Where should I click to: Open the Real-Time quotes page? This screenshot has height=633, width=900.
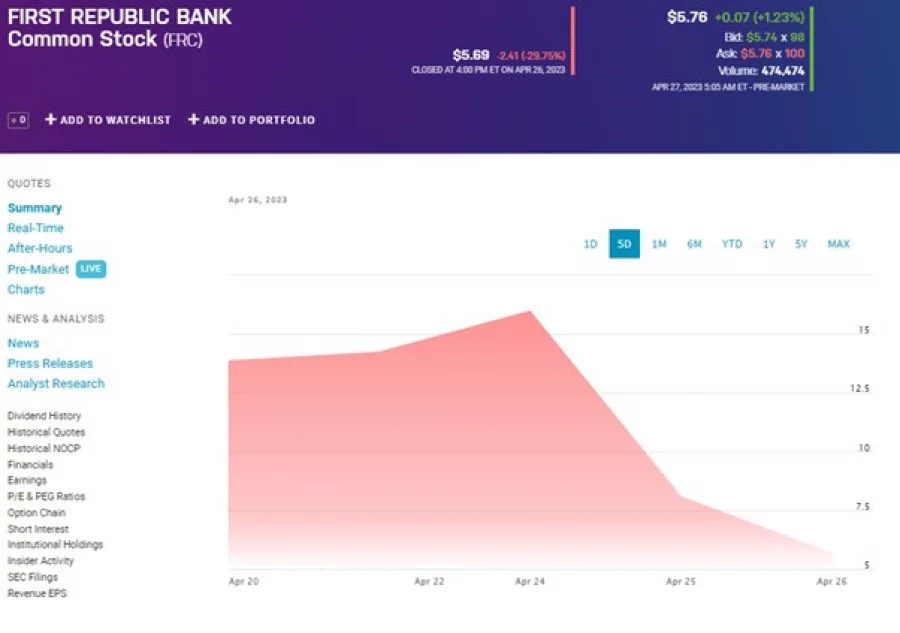[x=36, y=227]
